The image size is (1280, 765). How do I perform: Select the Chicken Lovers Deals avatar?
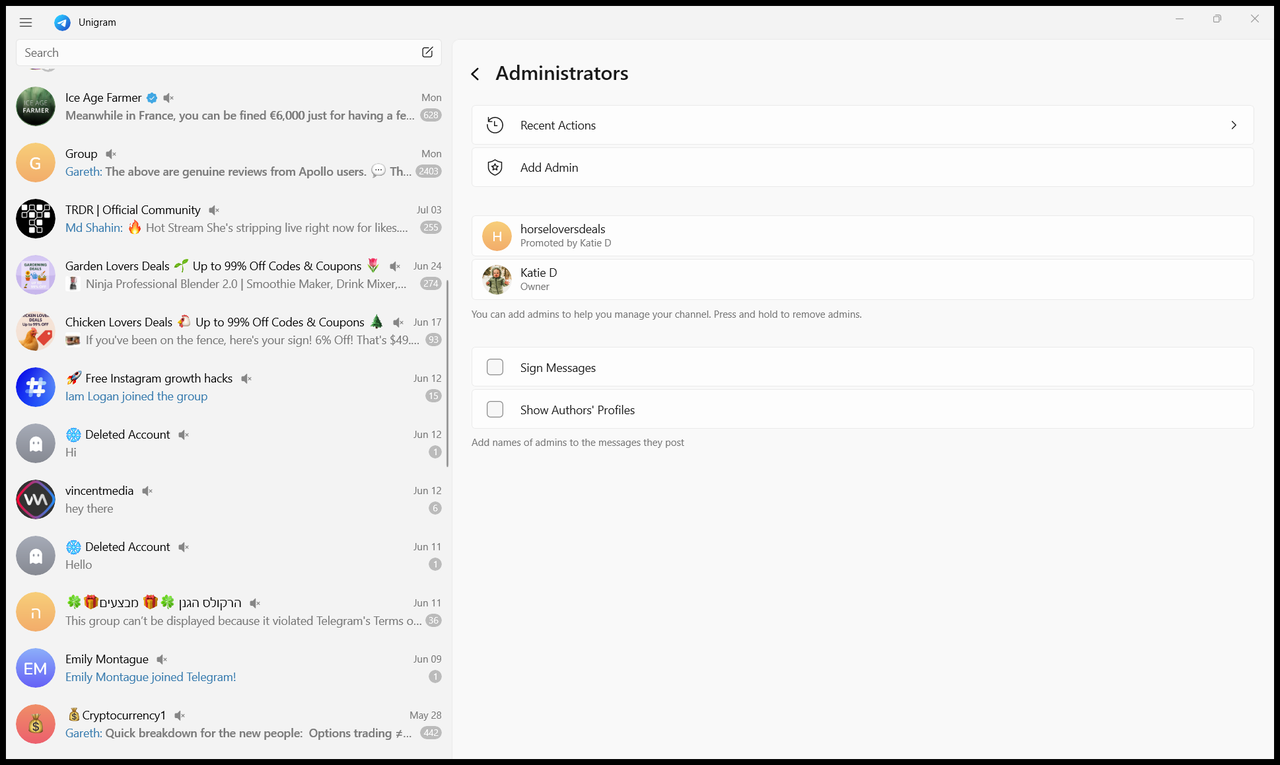point(36,330)
